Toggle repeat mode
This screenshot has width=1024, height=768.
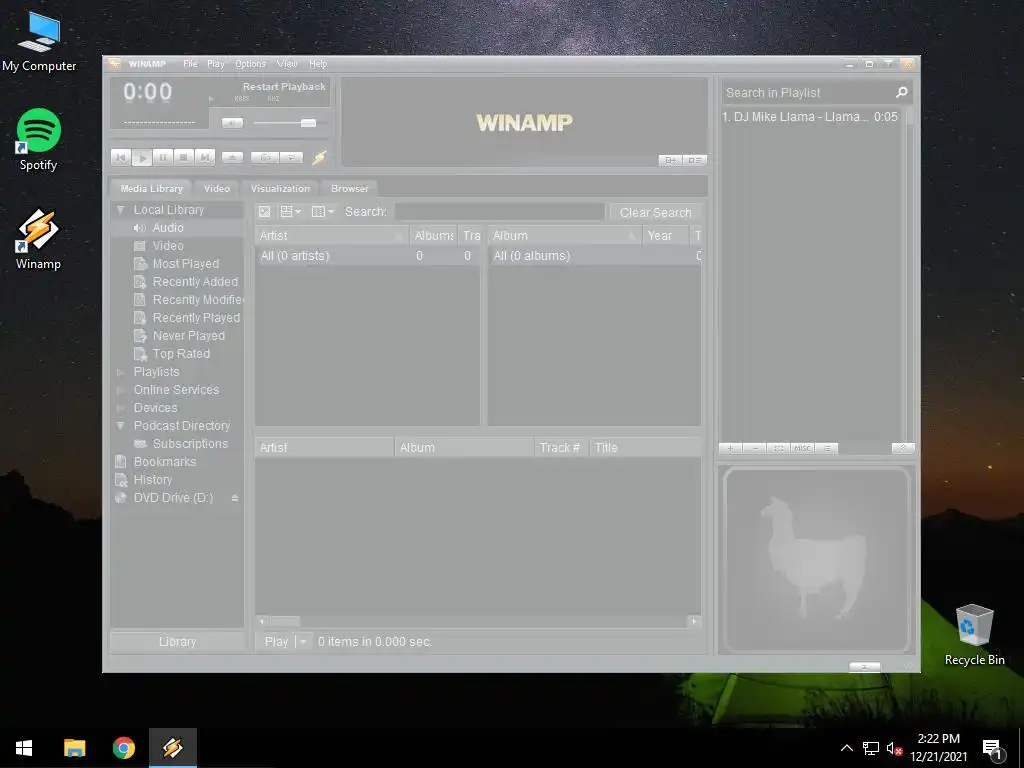pos(291,157)
